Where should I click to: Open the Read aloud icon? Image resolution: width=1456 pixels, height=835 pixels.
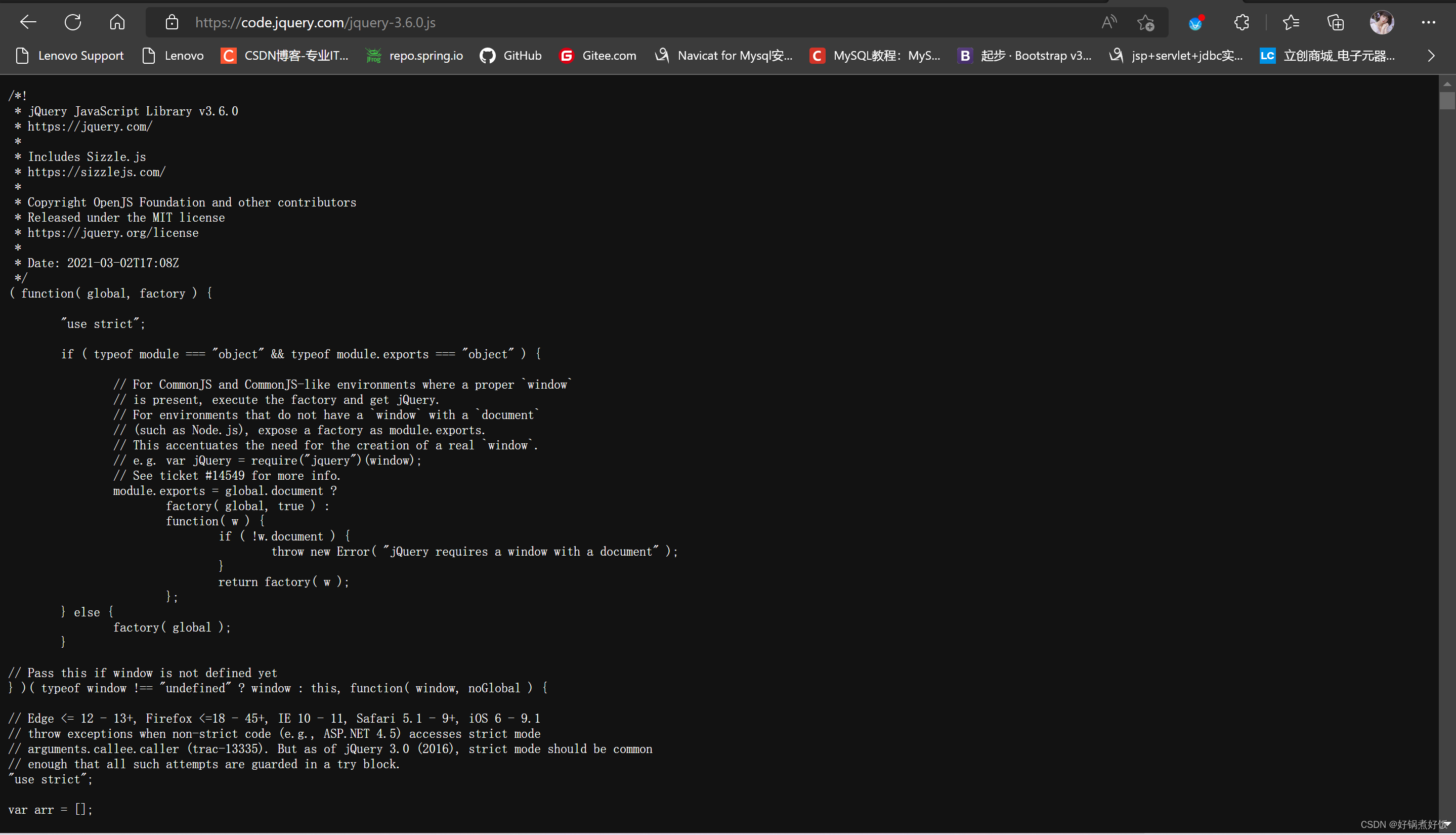coord(1108,22)
